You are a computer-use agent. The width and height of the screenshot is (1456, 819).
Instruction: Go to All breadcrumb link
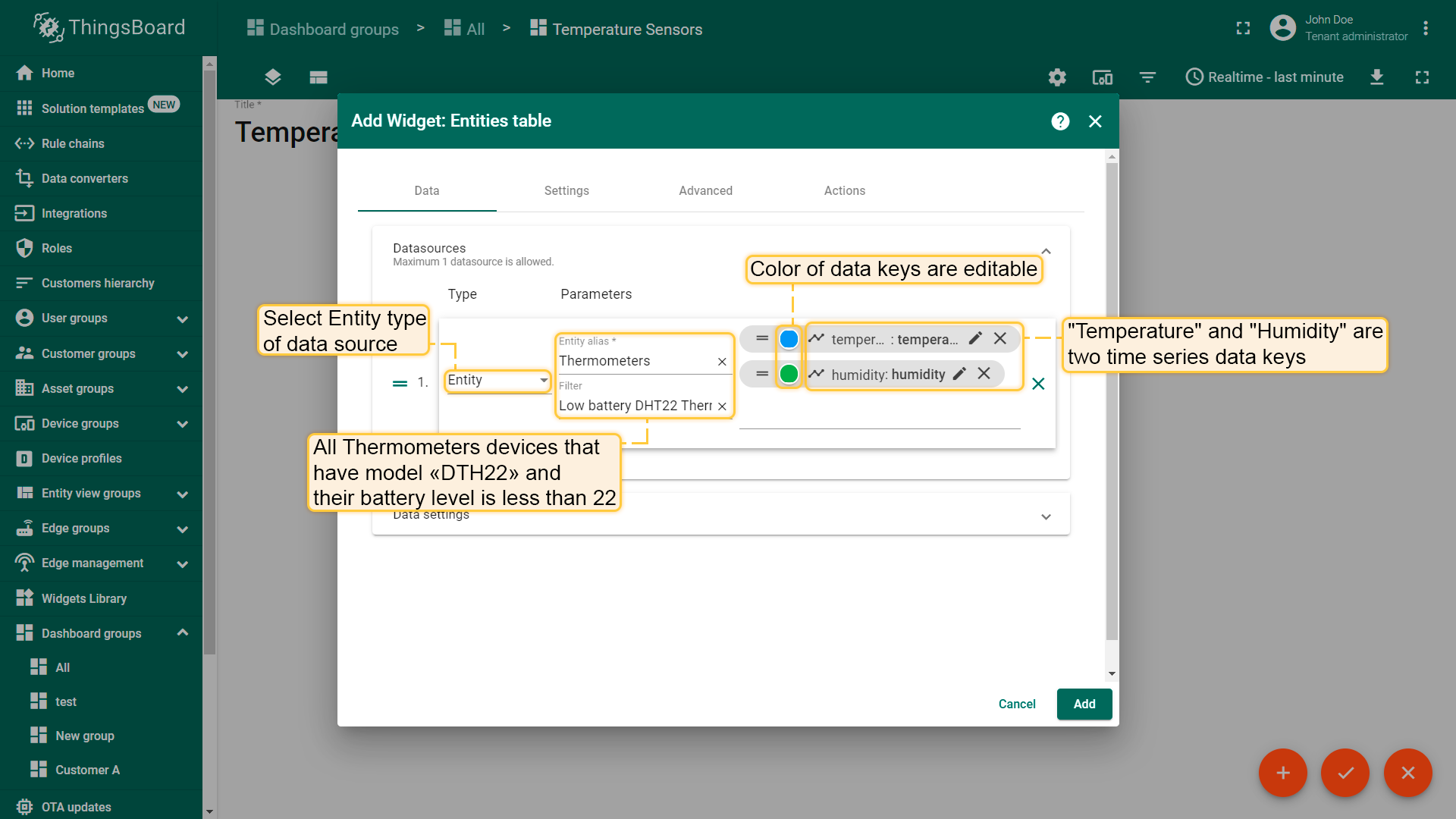(x=465, y=29)
